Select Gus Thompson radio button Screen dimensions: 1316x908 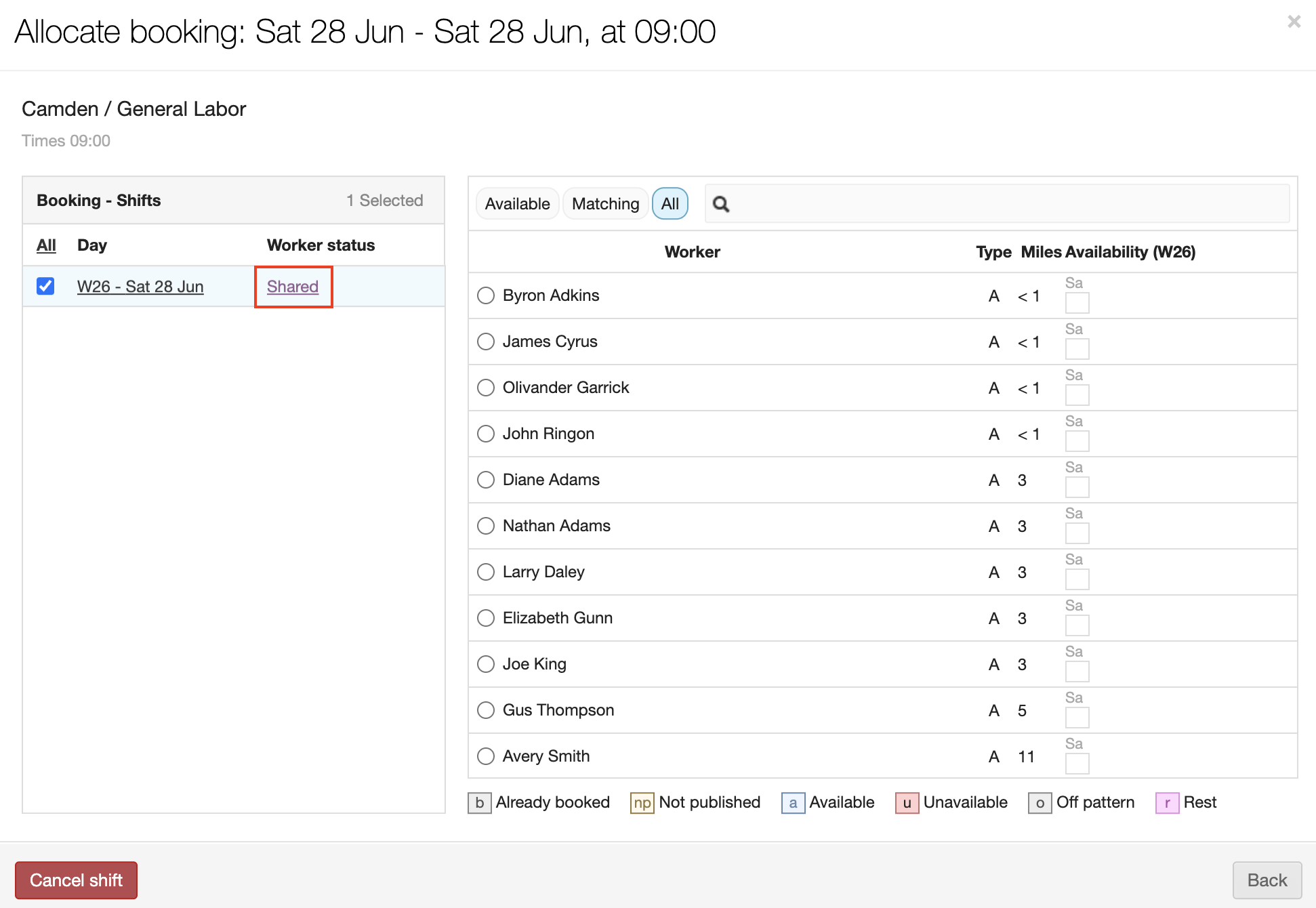click(486, 710)
